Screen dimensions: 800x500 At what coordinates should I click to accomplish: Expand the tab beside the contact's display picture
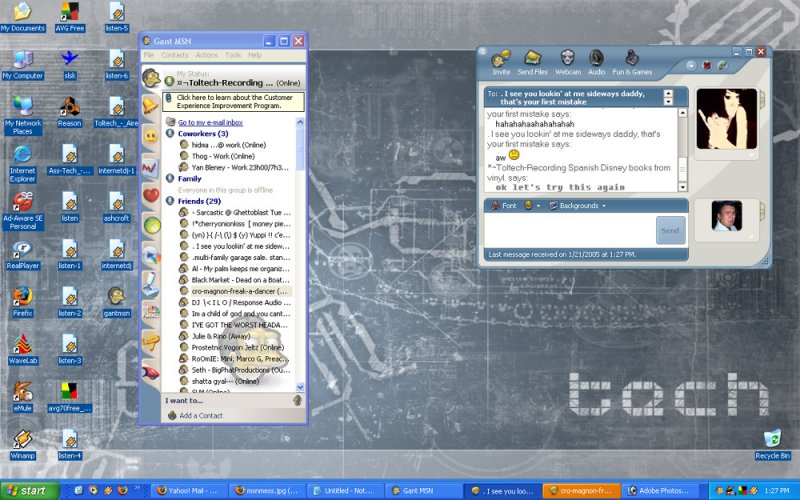coord(763,99)
